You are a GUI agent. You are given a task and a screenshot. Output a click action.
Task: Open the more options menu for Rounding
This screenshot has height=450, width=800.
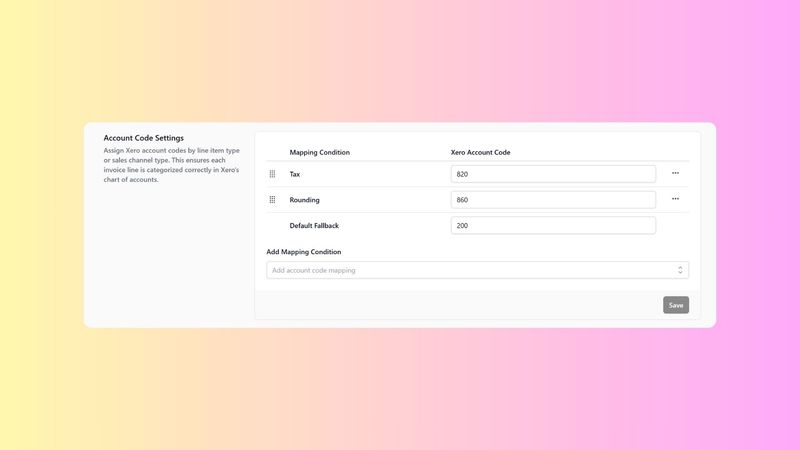(675, 199)
